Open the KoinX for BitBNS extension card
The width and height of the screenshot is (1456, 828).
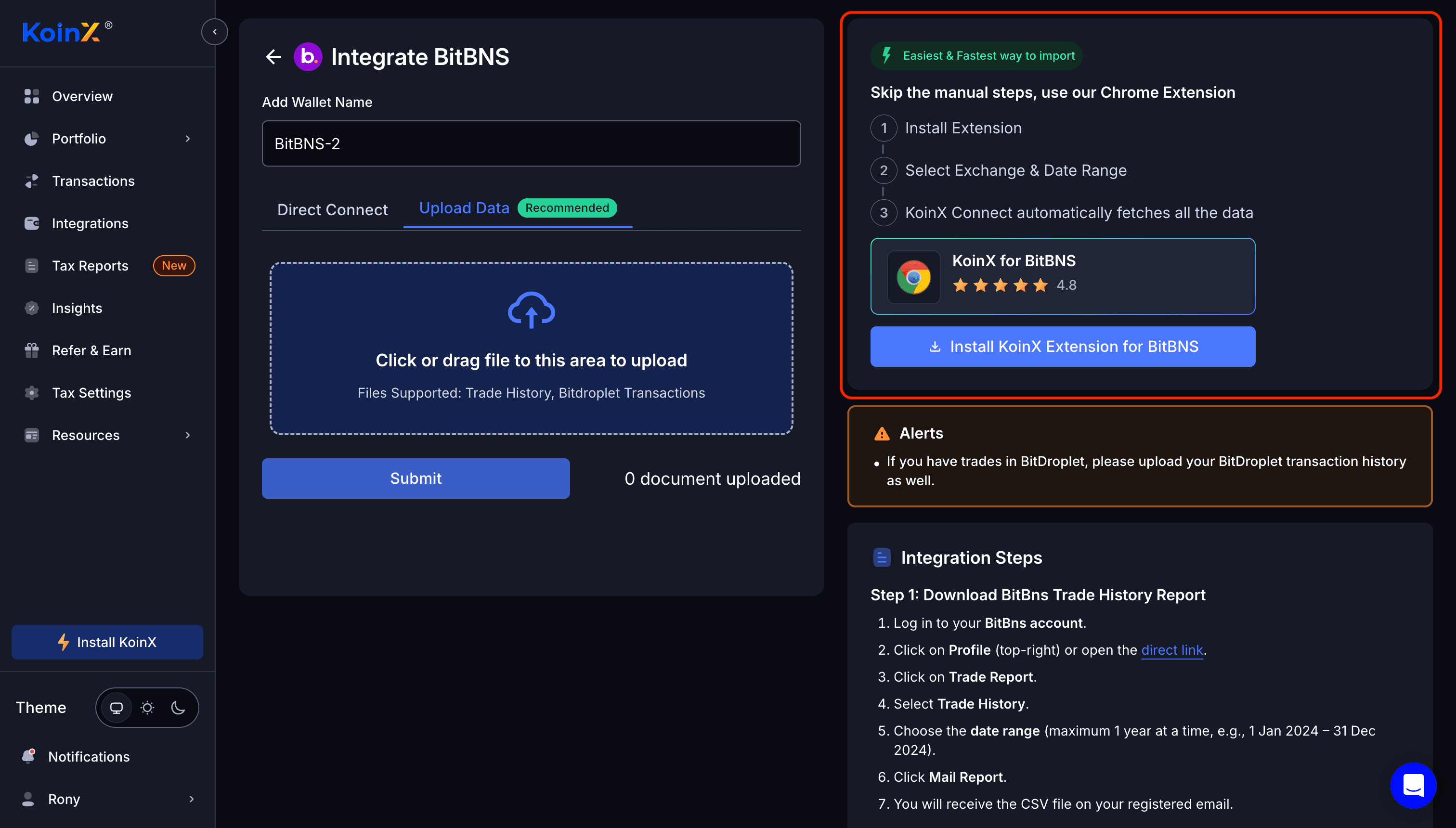[x=1063, y=276]
